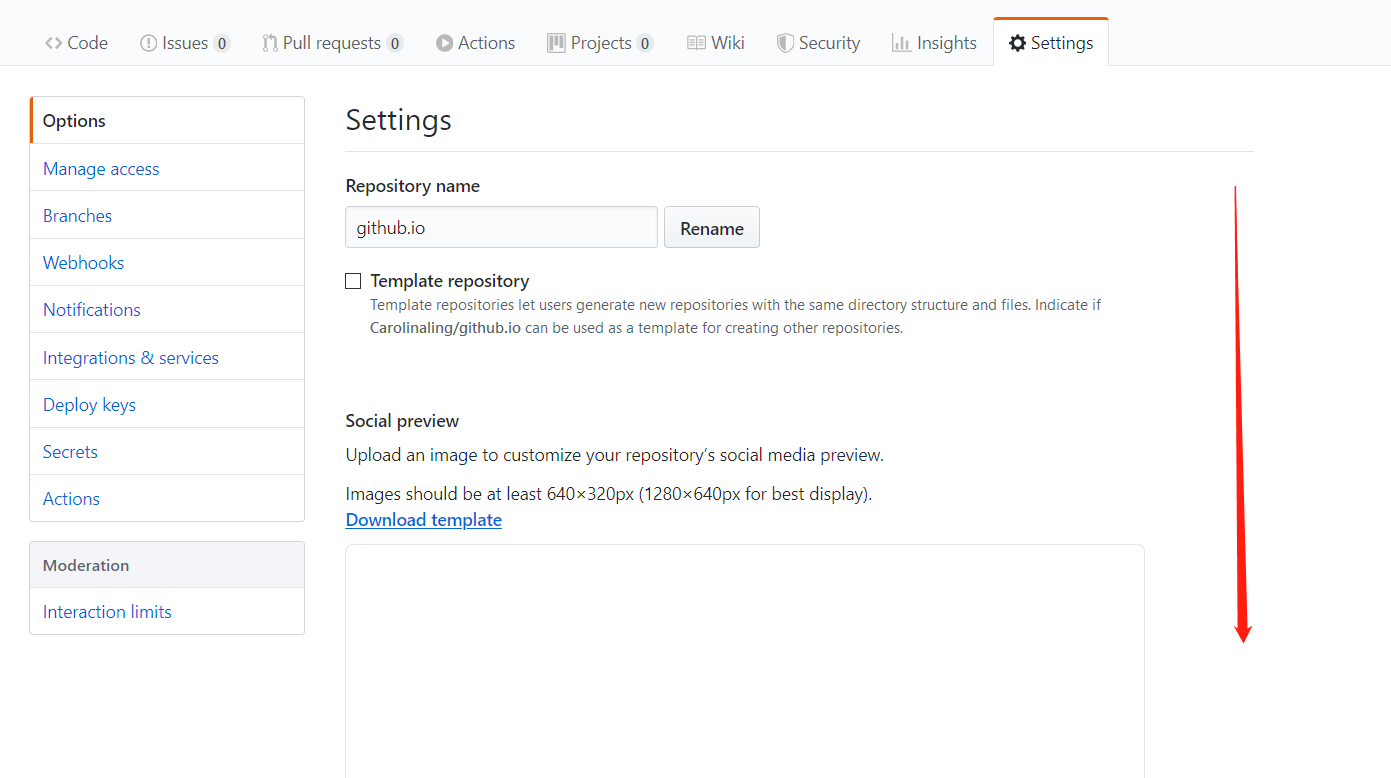Click the Issues count badge
The width and height of the screenshot is (1391, 778).
point(221,43)
